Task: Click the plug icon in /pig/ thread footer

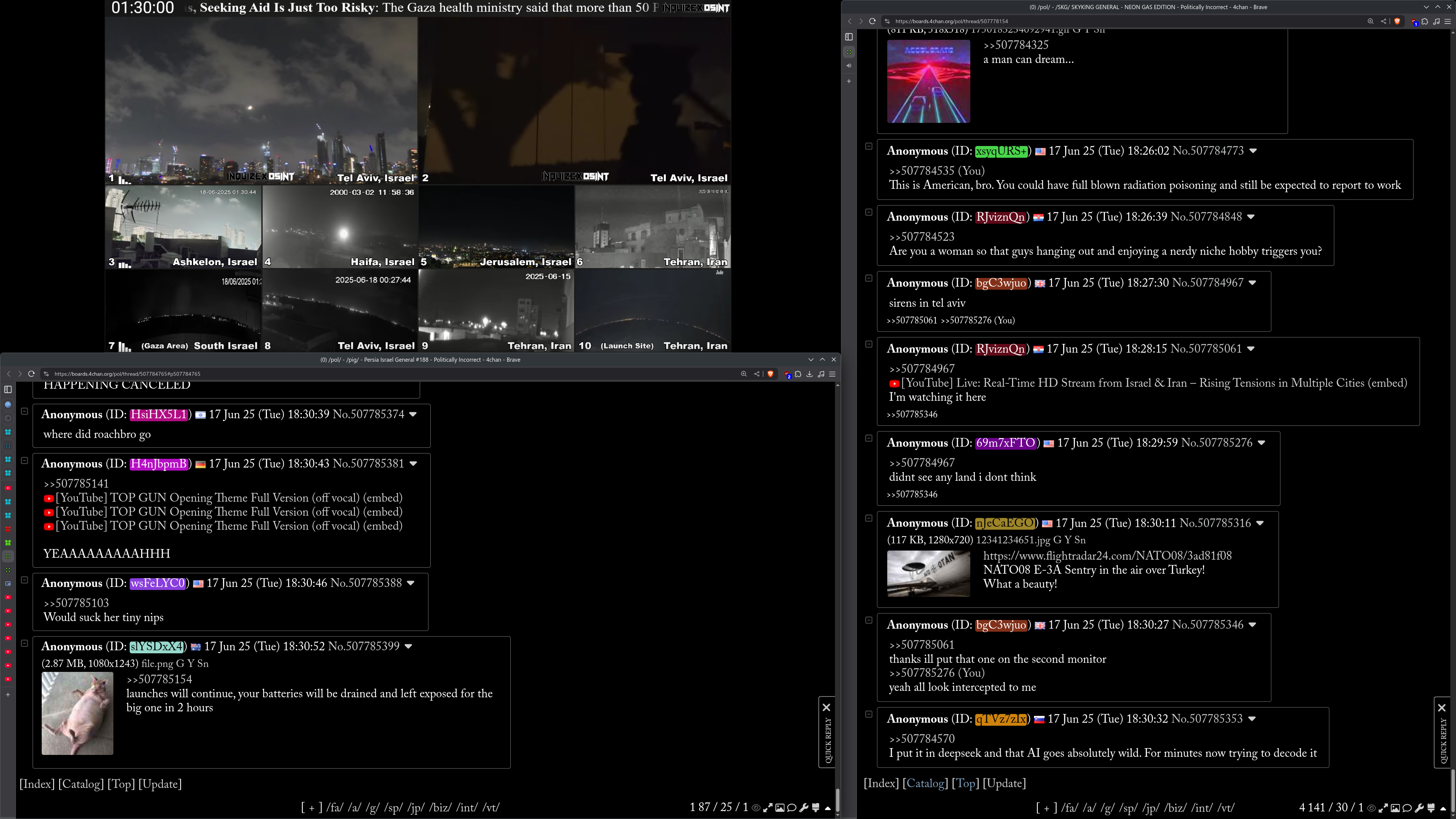Action: (x=816, y=808)
